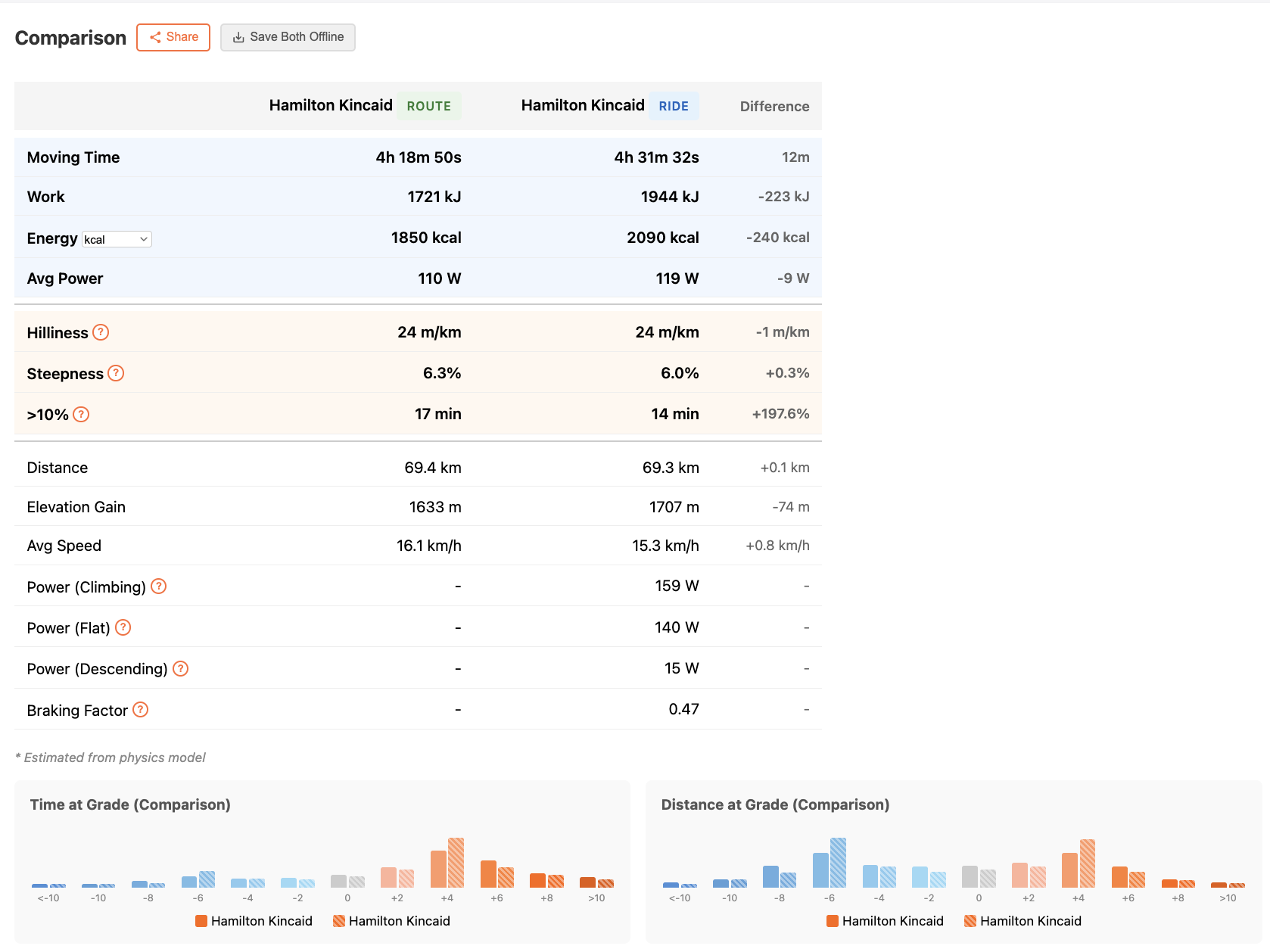Open the Hamilton Kincaid route name link
1270x952 pixels.
[x=331, y=105]
